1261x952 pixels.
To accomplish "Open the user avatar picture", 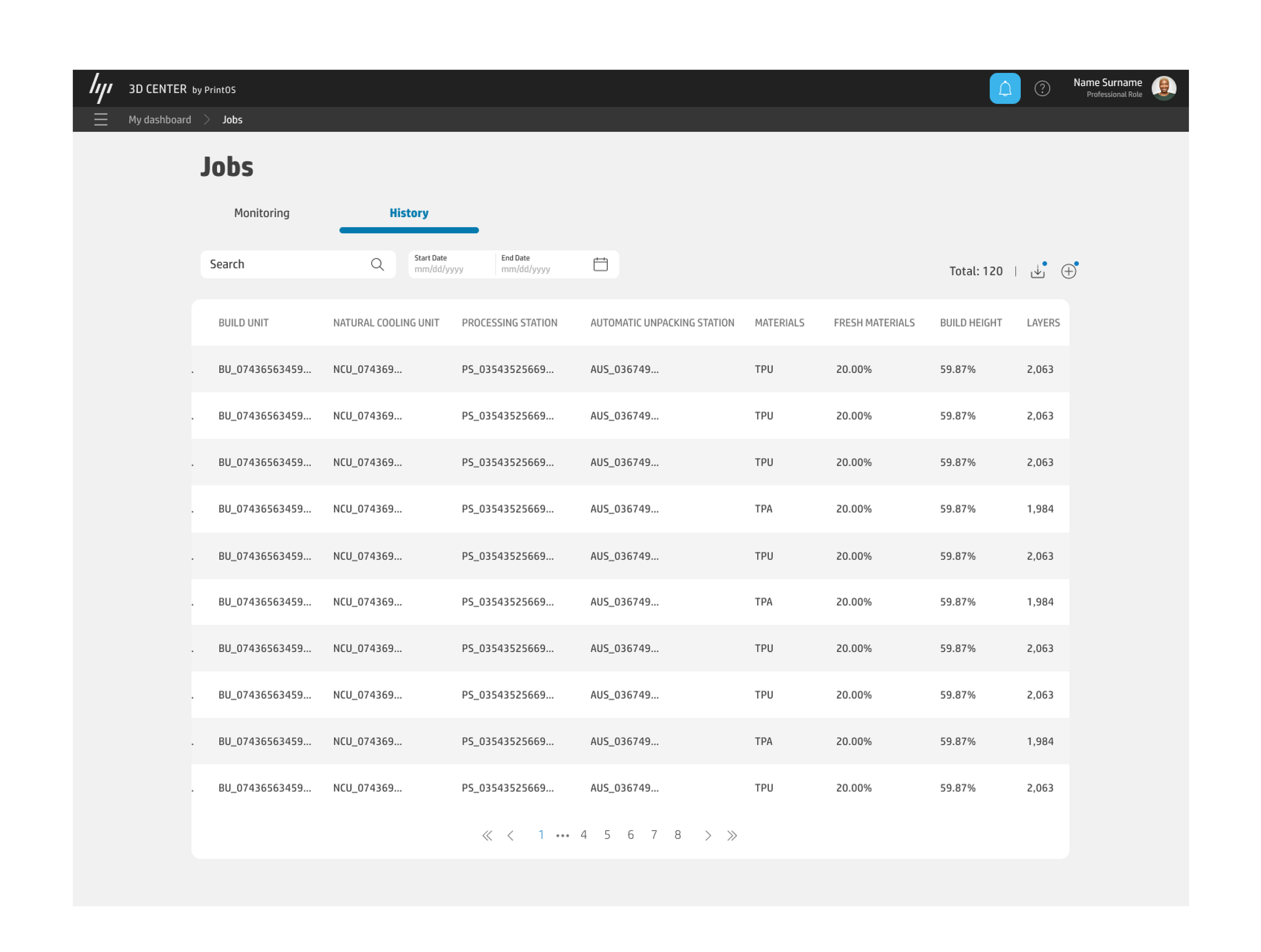I will click(1164, 88).
